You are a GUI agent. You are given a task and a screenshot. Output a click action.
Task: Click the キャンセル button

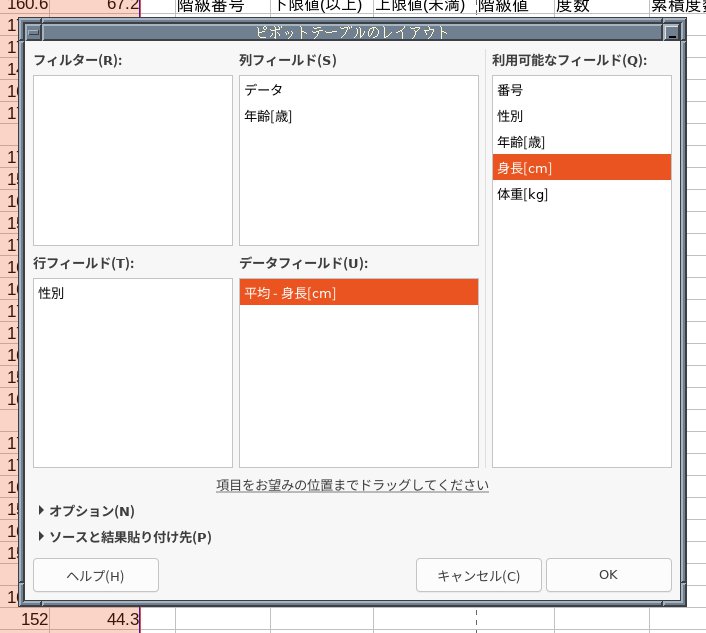coord(479,575)
